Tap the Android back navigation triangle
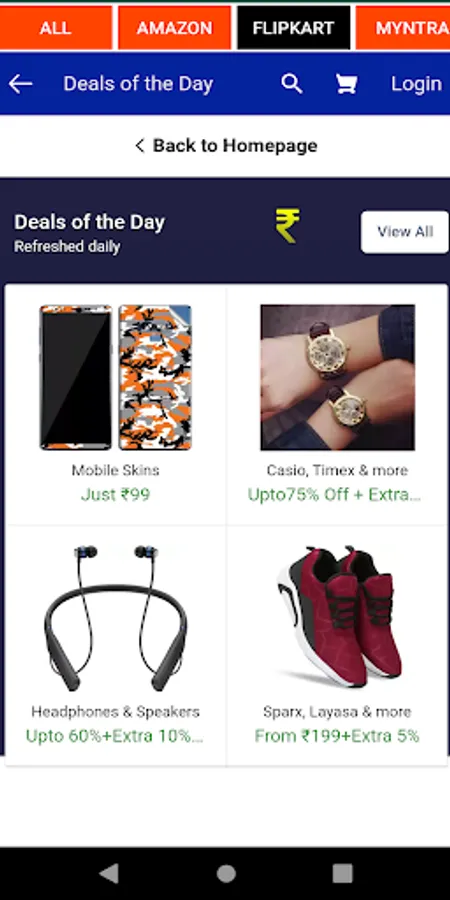Viewport: 450px width, 900px height. tap(108, 874)
